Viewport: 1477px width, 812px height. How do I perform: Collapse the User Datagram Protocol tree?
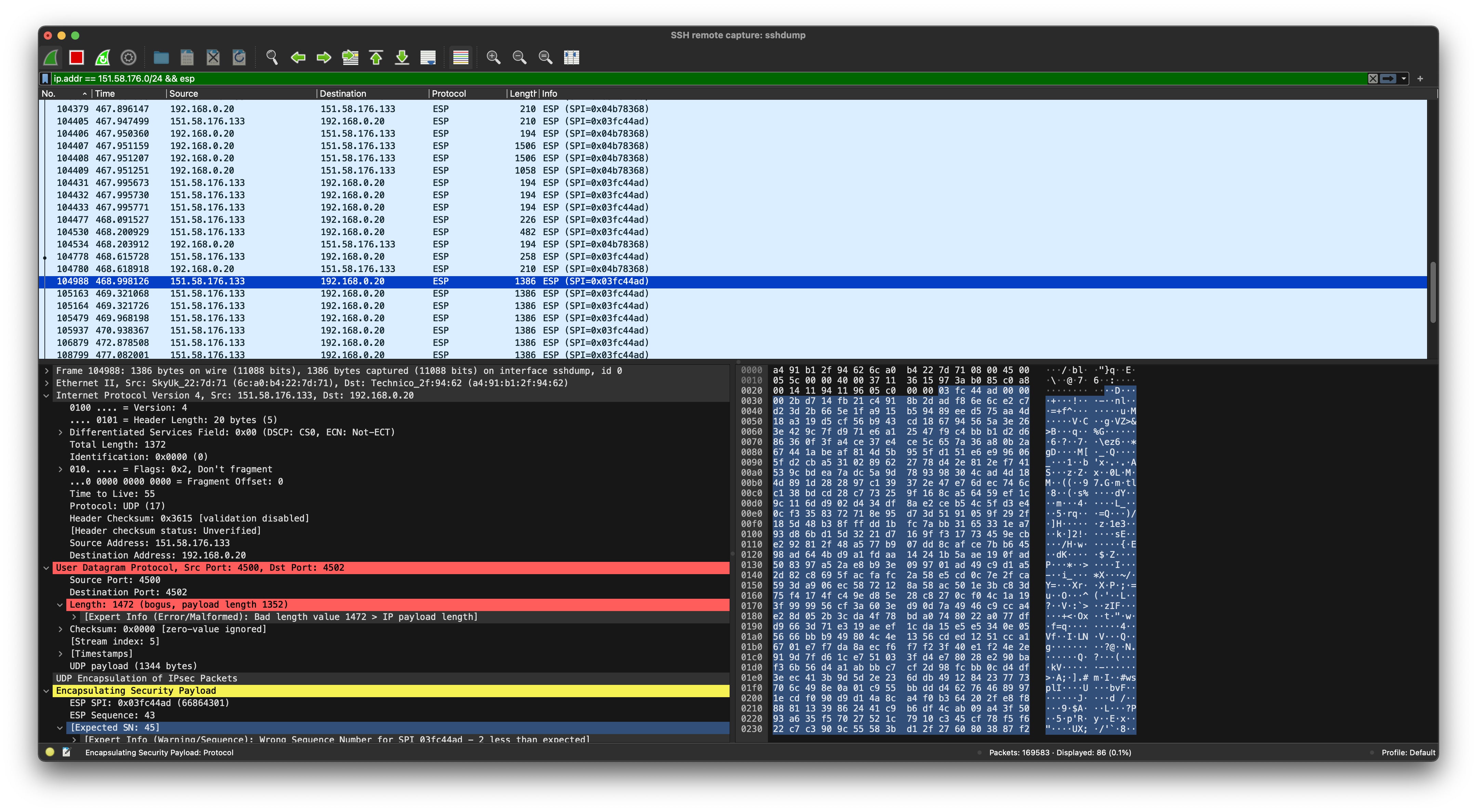pyautogui.click(x=46, y=568)
